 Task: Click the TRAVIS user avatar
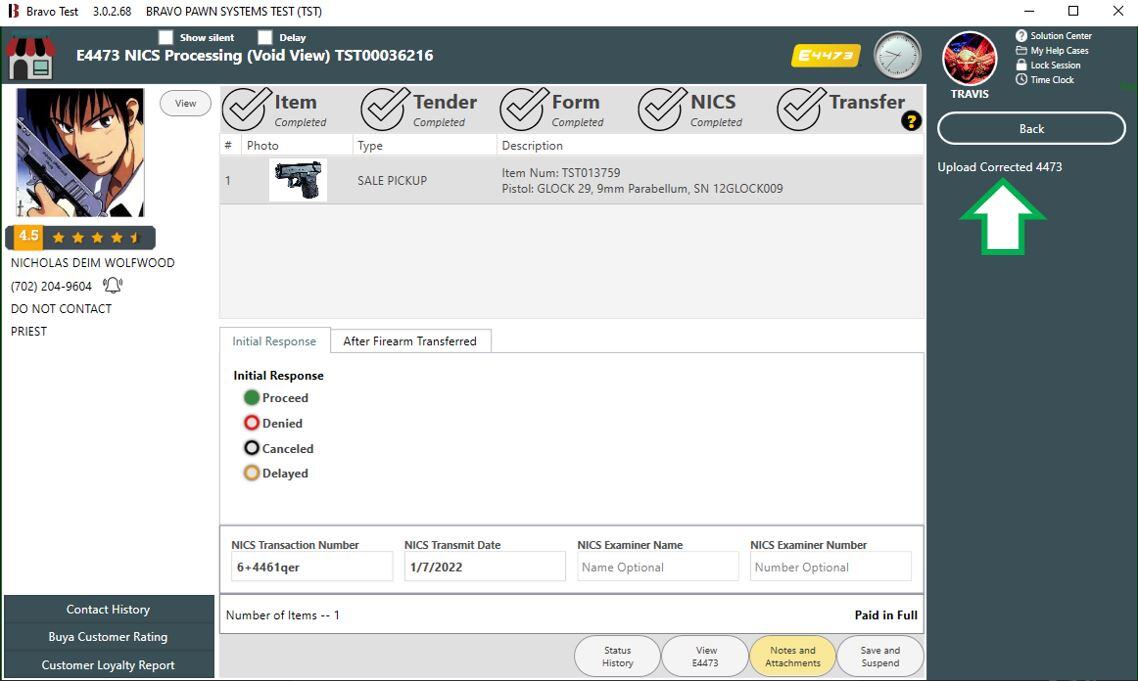(x=970, y=59)
